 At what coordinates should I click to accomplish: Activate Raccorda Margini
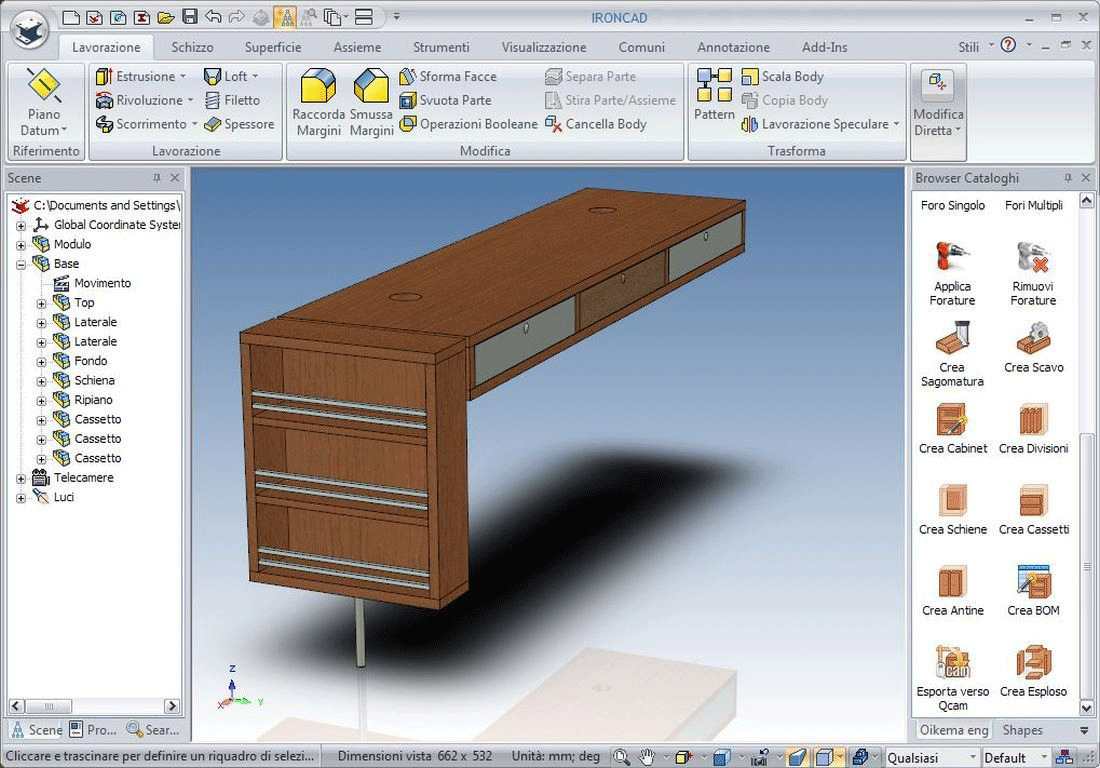point(318,100)
